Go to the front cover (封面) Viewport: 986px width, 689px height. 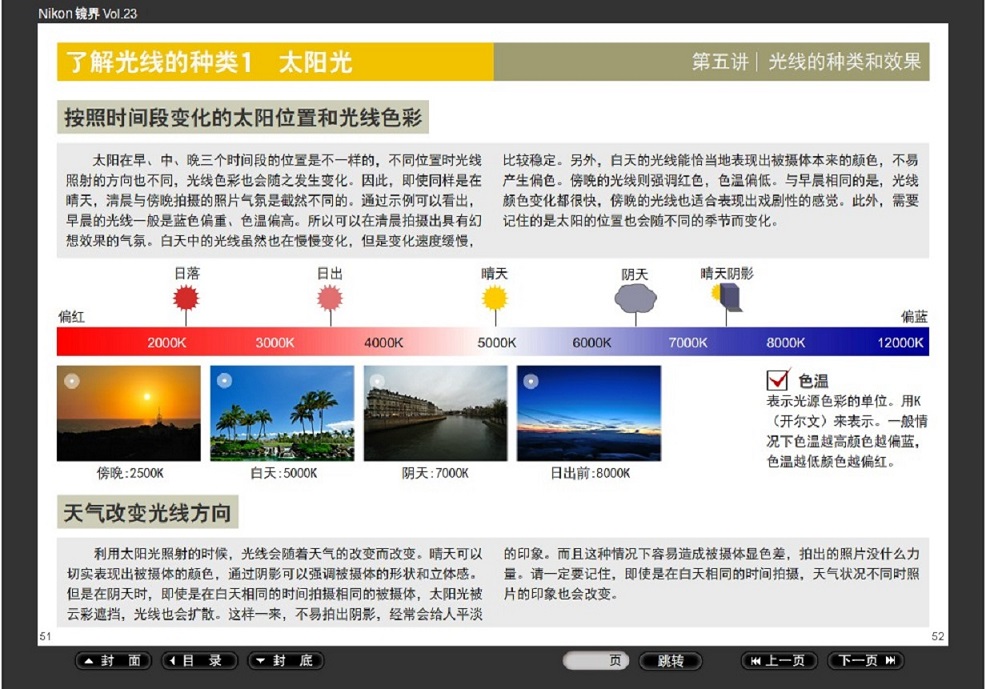click(114, 661)
